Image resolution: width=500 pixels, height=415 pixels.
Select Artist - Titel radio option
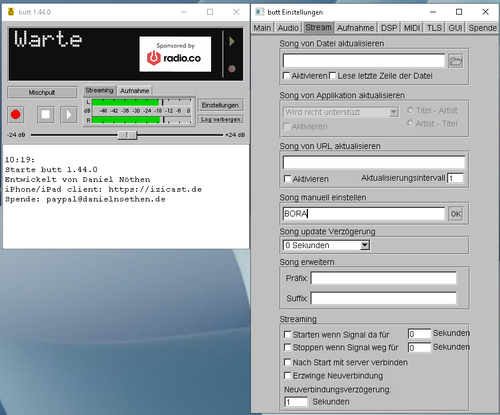(x=410, y=123)
